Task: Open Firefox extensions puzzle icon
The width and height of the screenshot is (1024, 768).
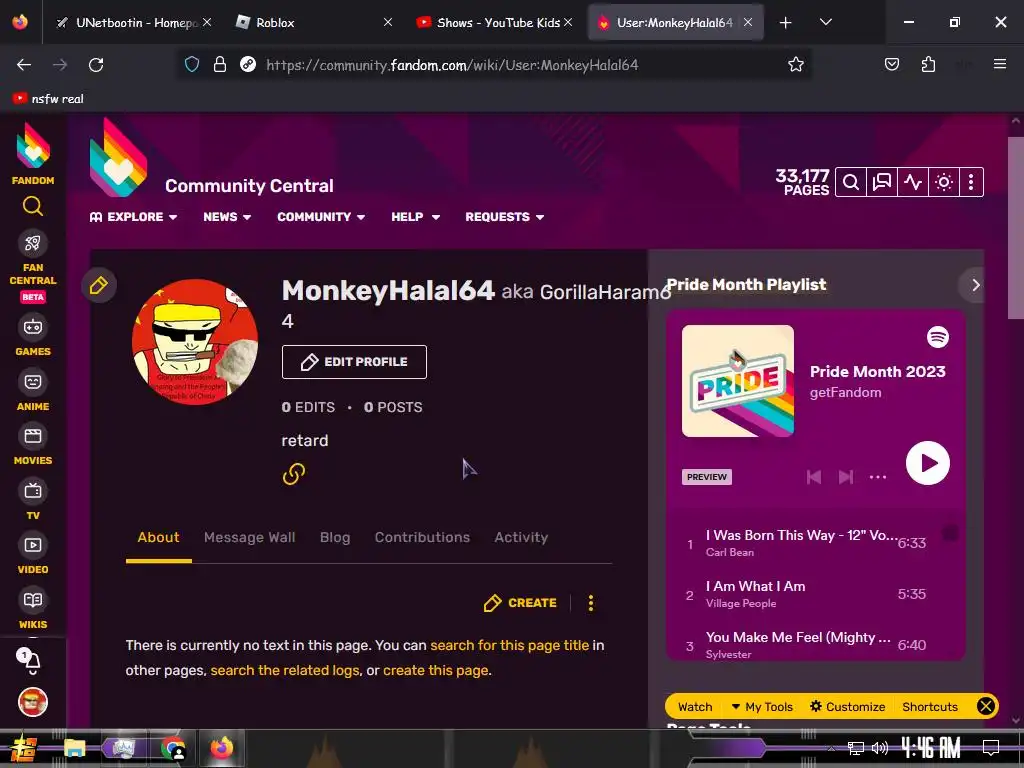Action: (928, 64)
